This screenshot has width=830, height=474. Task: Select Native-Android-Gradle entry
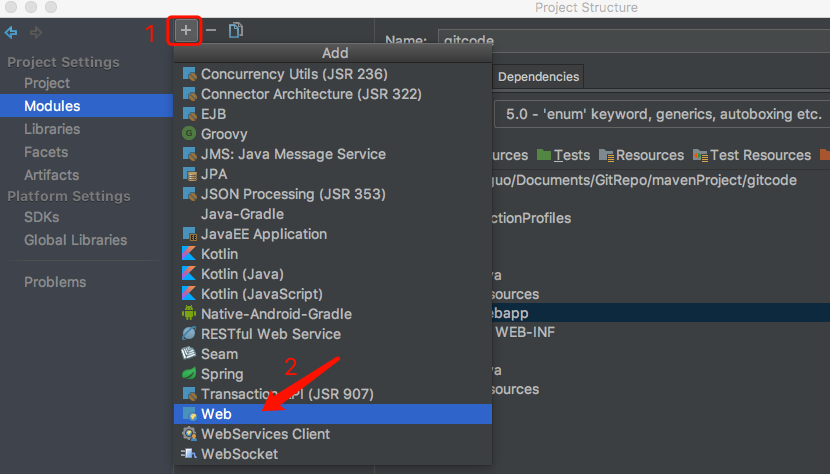tap(333, 314)
